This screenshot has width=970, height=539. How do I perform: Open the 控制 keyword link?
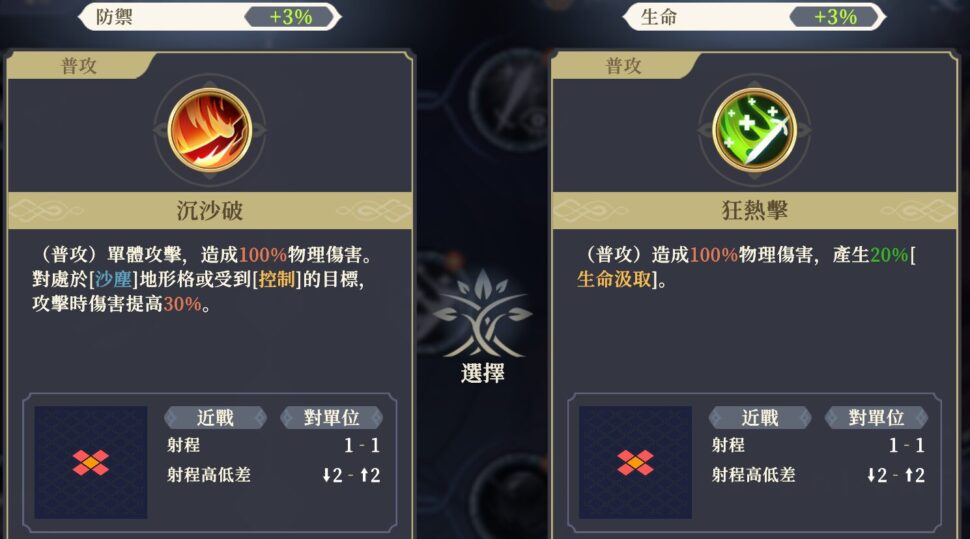click(277, 279)
